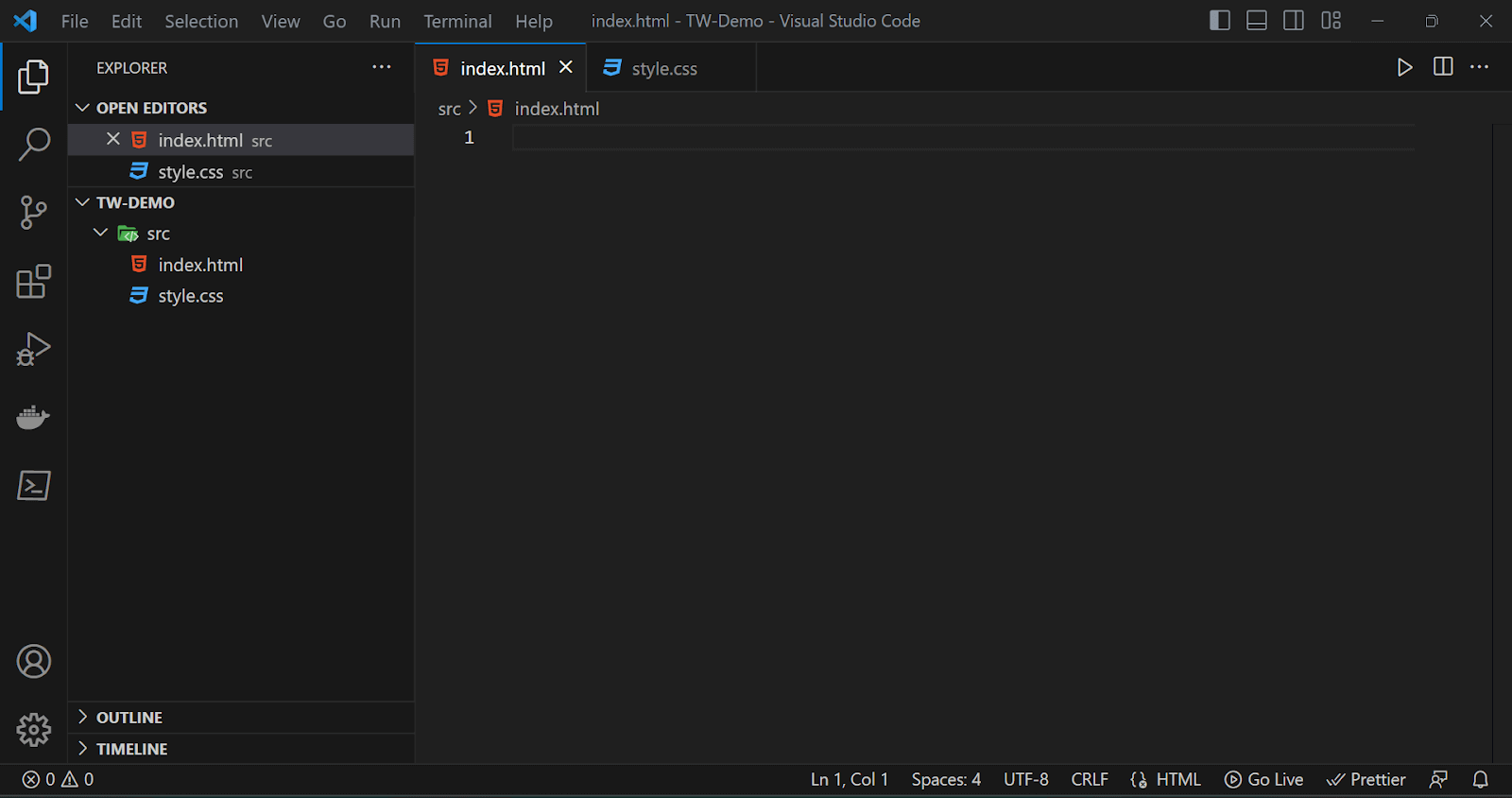Image resolution: width=1512 pixels, height=798 pixels.
Task: Toggle the primary side bar
Action: click(1220, 21)
